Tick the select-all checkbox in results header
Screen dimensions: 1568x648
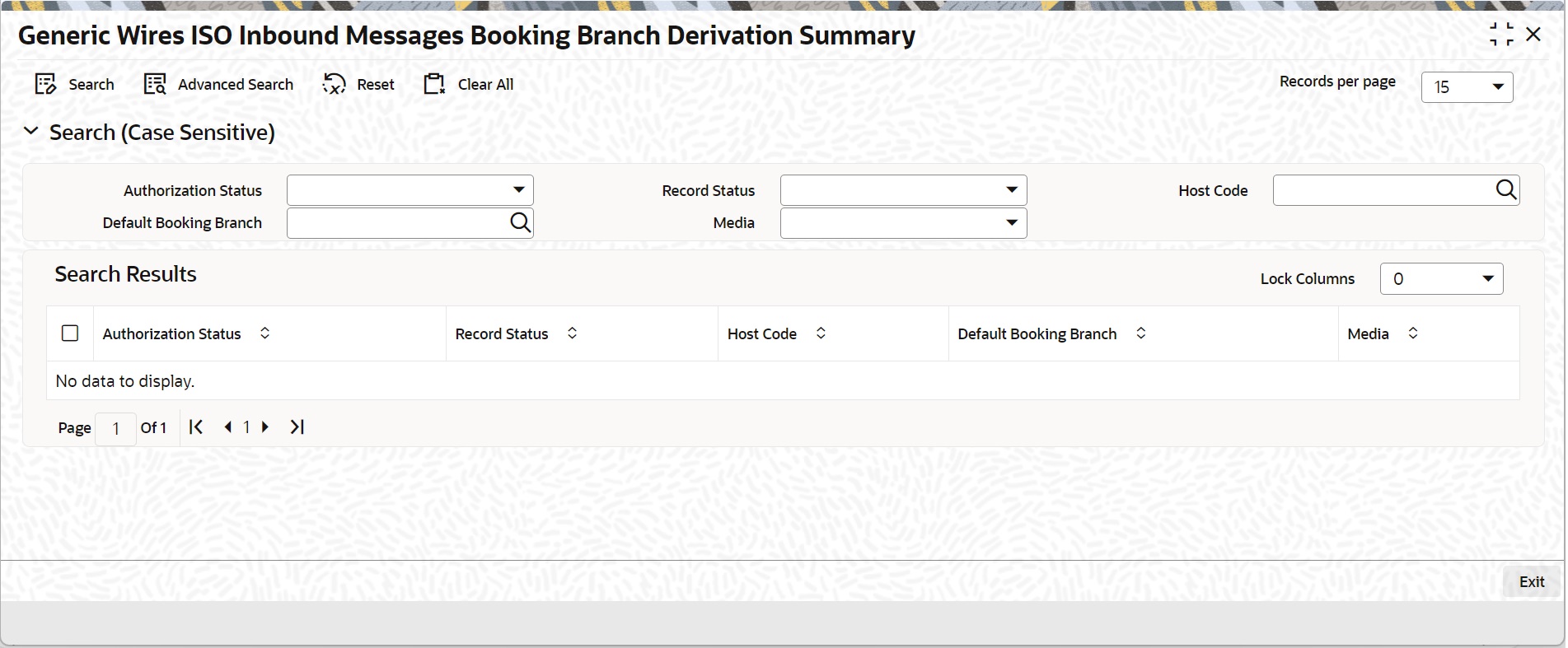70,333
